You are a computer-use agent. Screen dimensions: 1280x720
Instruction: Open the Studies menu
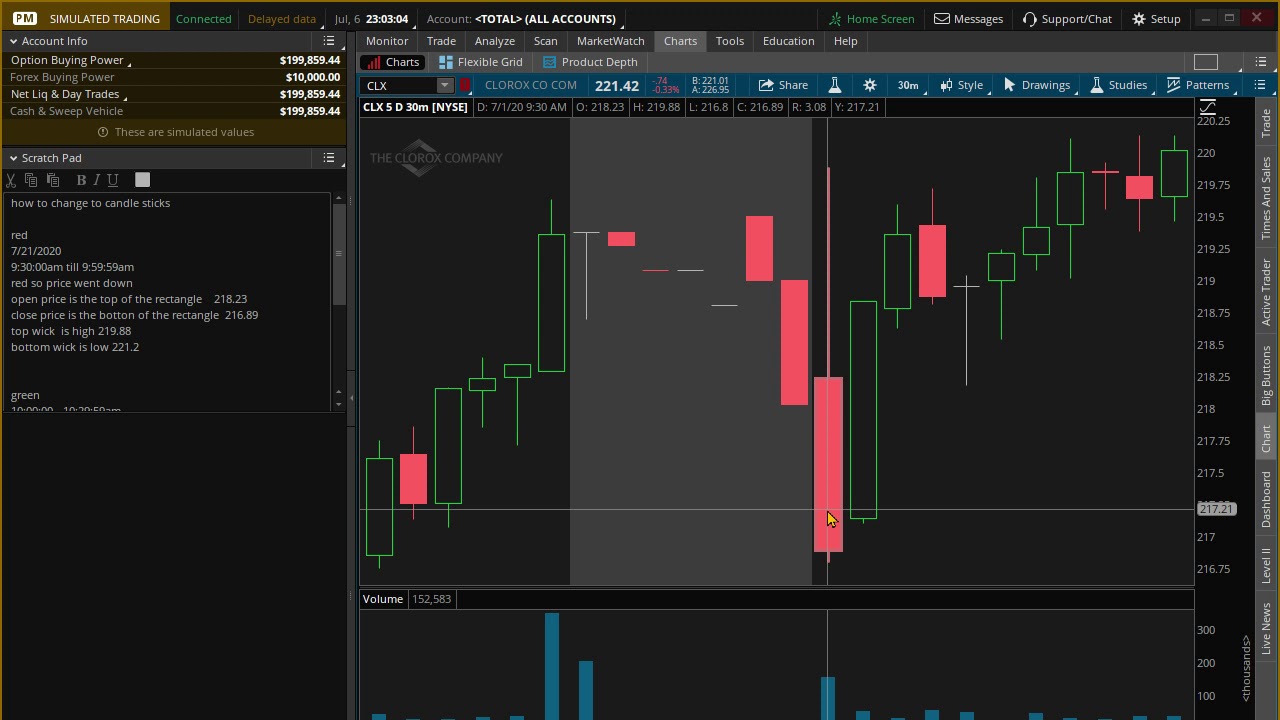pos(1120,85)
